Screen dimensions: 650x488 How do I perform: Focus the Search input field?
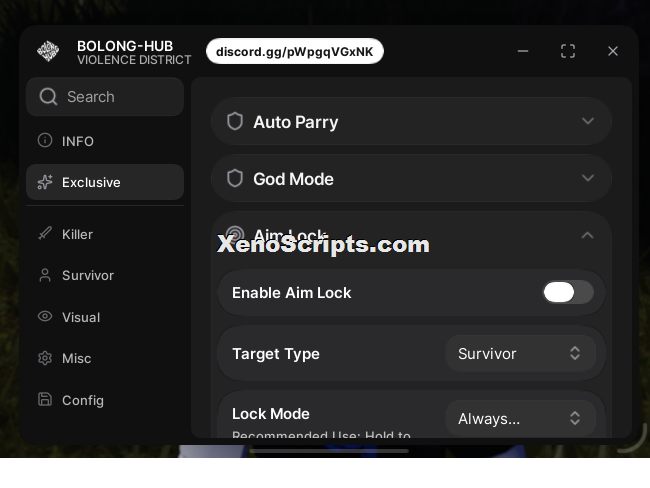tap(105, 97)
